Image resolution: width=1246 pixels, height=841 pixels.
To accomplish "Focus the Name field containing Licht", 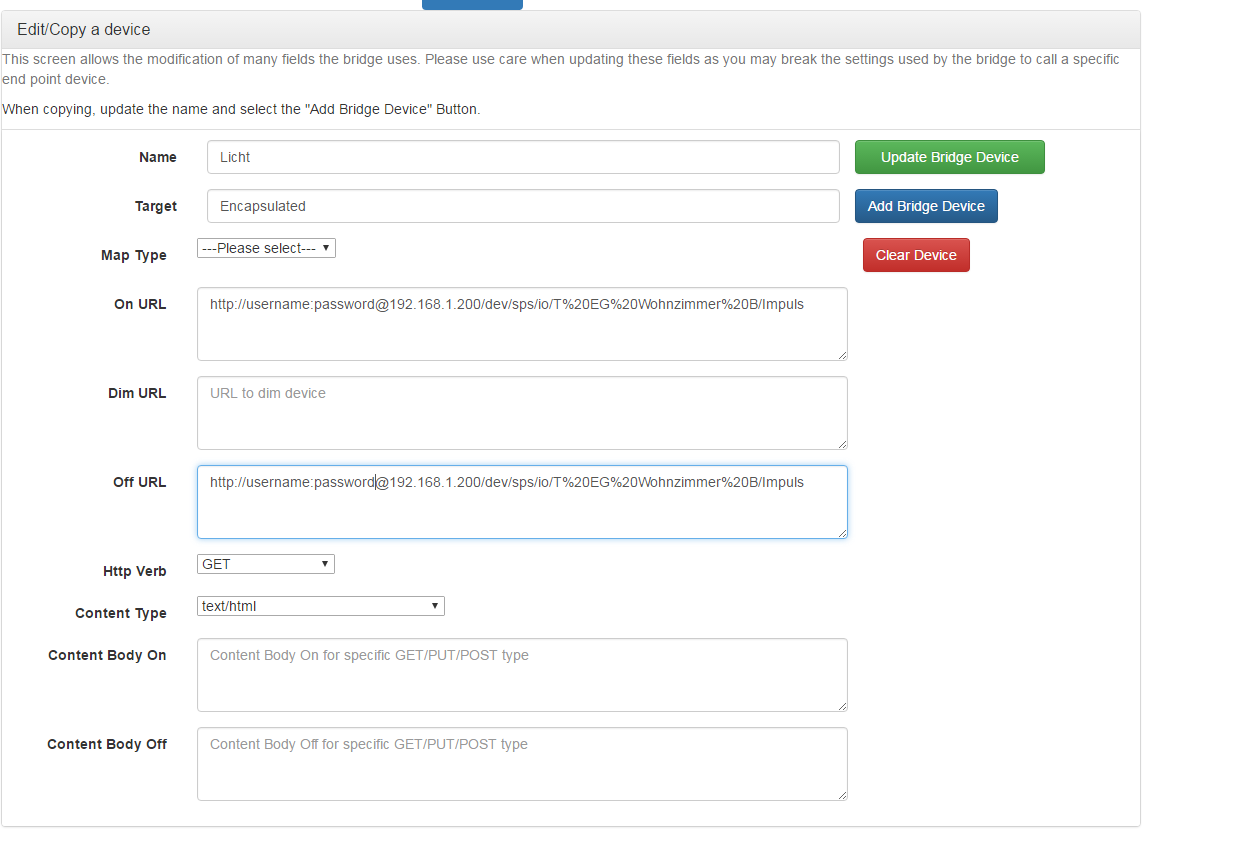I will (523, 157).
